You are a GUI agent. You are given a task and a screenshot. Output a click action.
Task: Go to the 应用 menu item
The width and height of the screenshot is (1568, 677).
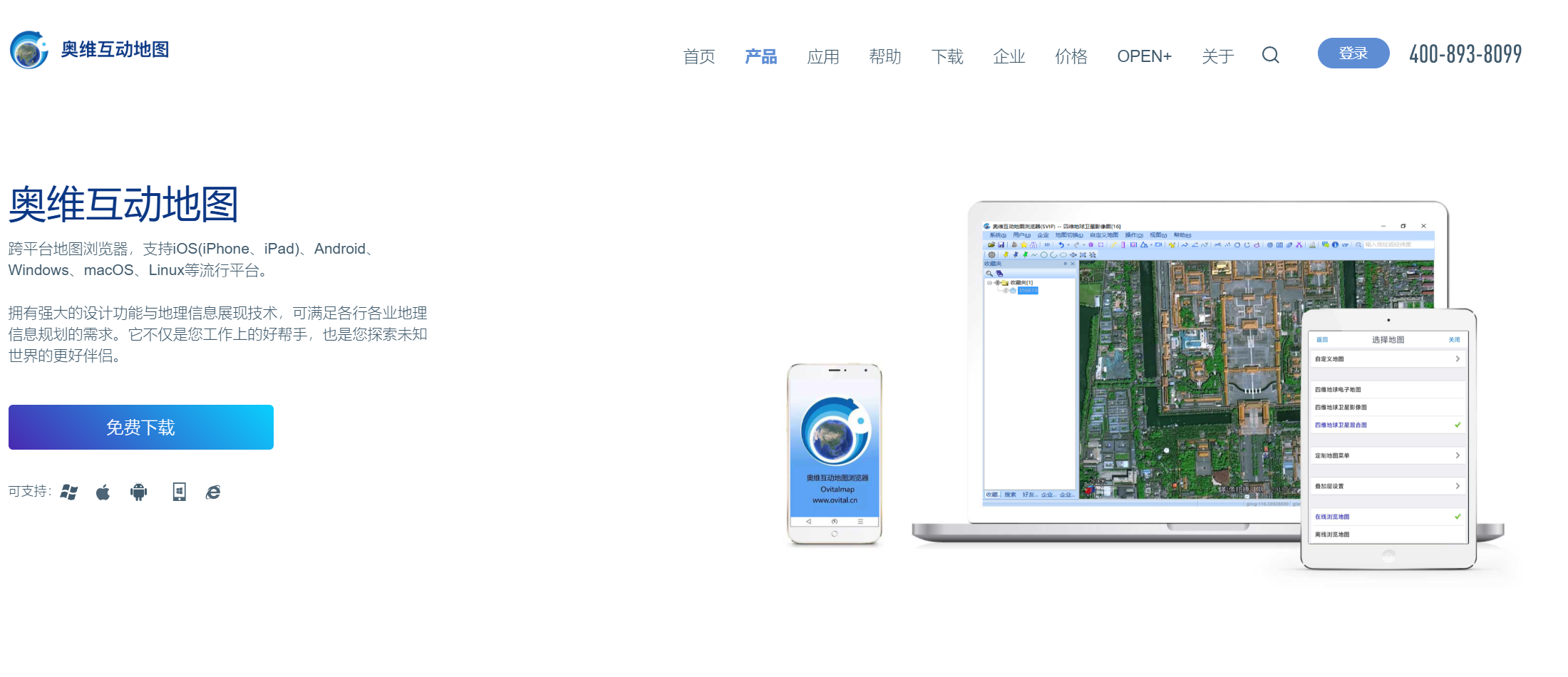pyautogui.click(x=822, y=56)
